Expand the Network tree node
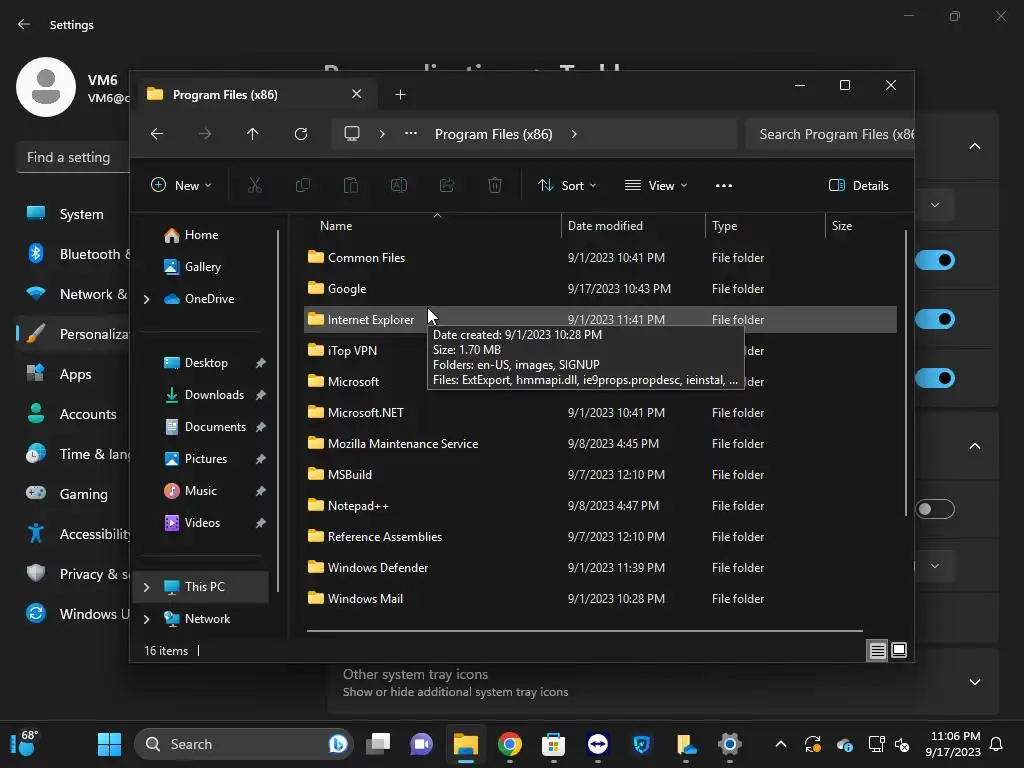This screenshot has height=768, width=1024. pyautogui.click(x=146, y=619)
